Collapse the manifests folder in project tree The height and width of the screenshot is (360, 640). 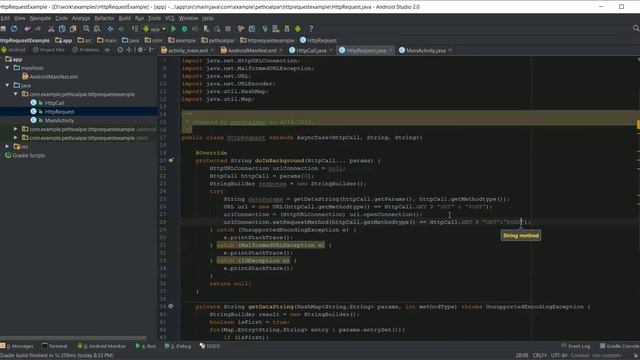(x=7, y=68)
